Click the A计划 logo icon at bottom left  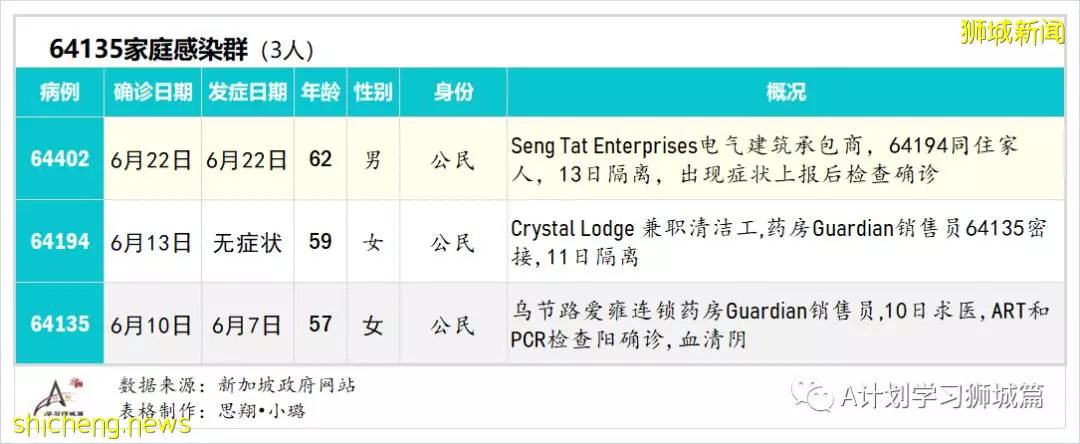click(61, 397)
